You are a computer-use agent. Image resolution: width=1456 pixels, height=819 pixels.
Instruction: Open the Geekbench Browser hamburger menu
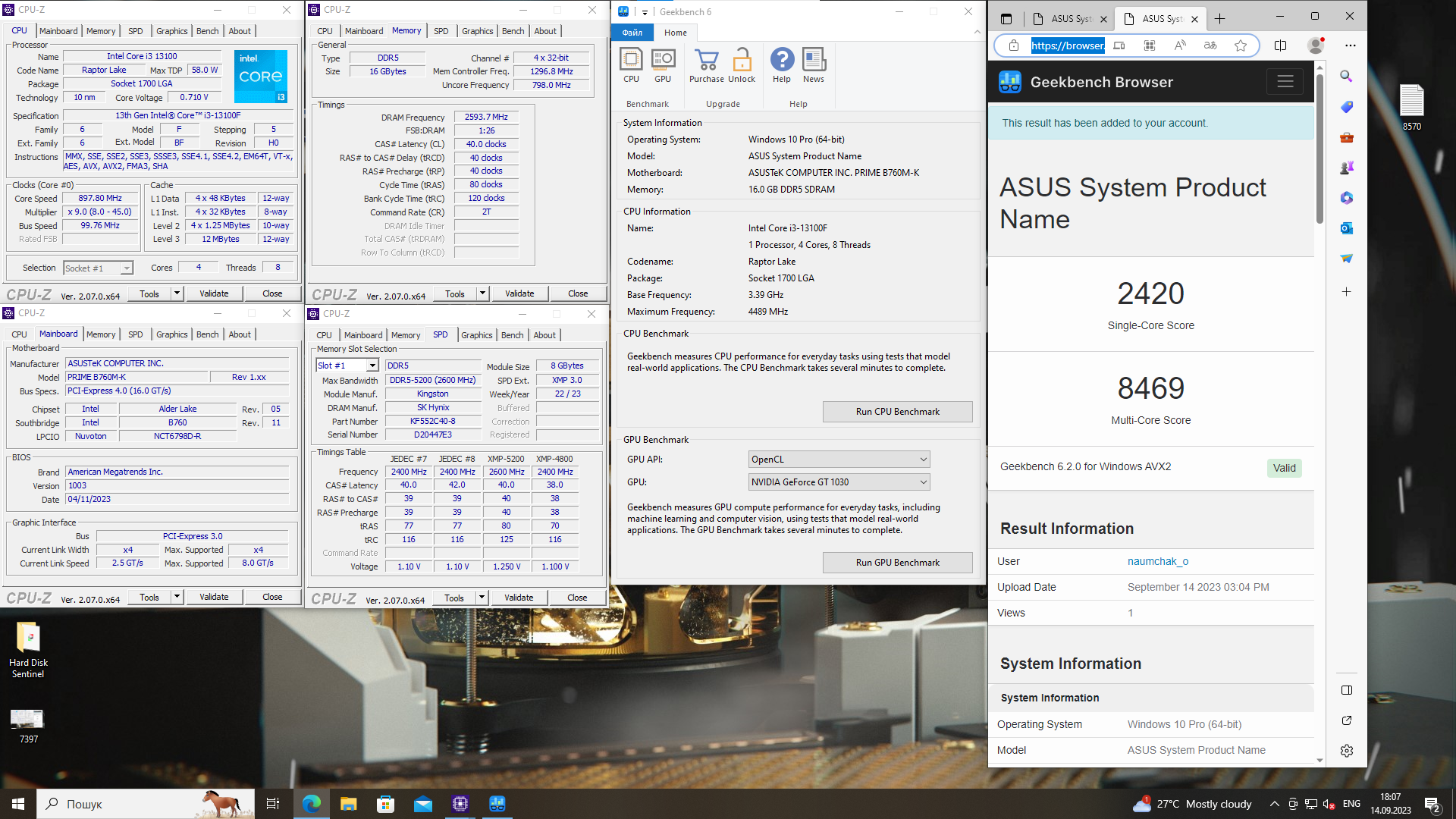tap(1285, 82)
